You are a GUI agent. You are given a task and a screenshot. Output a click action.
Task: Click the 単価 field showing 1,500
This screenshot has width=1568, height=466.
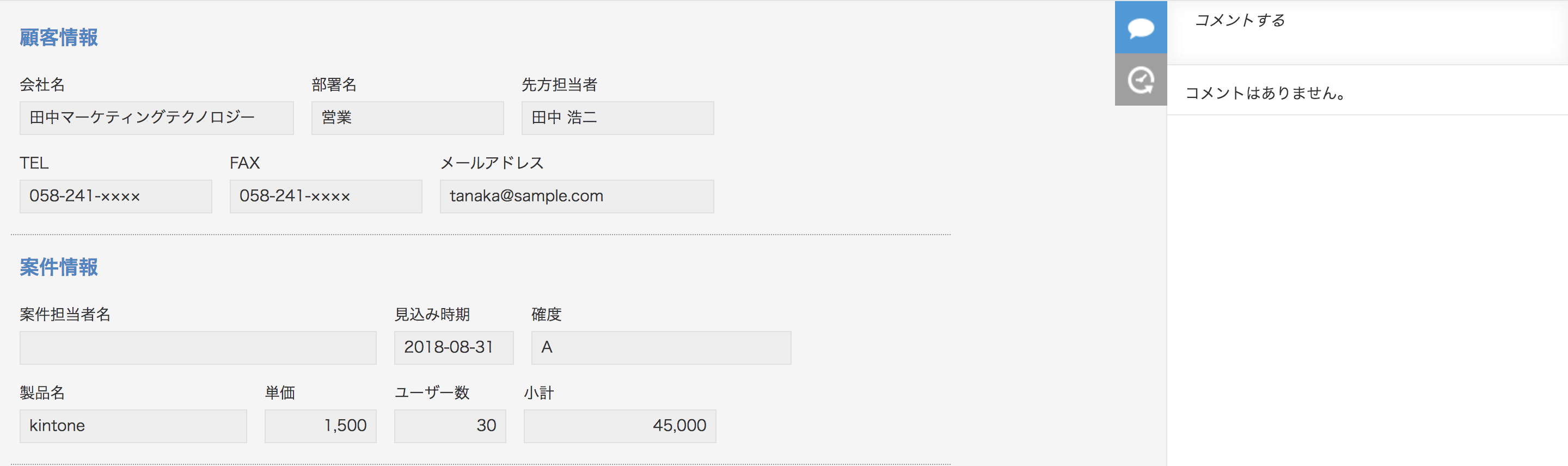(x=320, y=426)
